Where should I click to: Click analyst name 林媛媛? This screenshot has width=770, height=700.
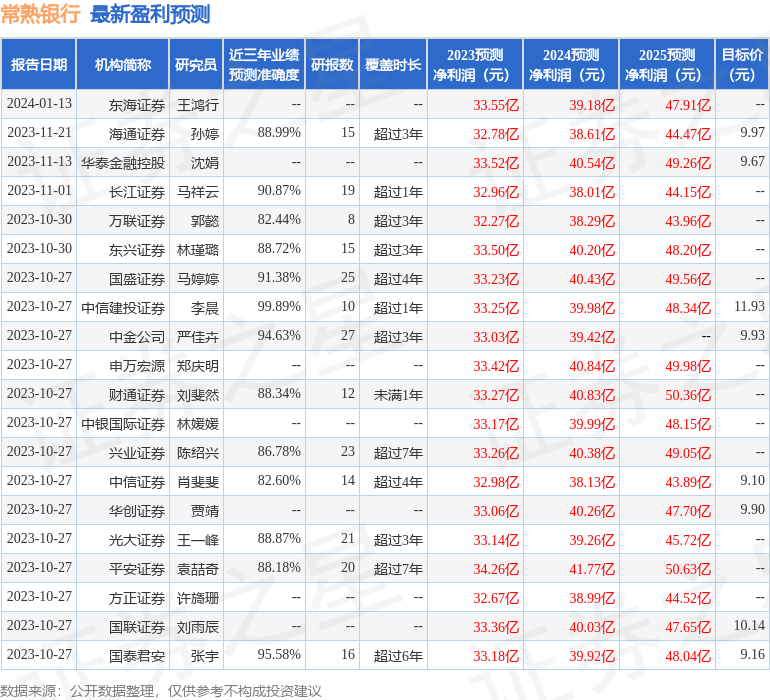(197, 423)
